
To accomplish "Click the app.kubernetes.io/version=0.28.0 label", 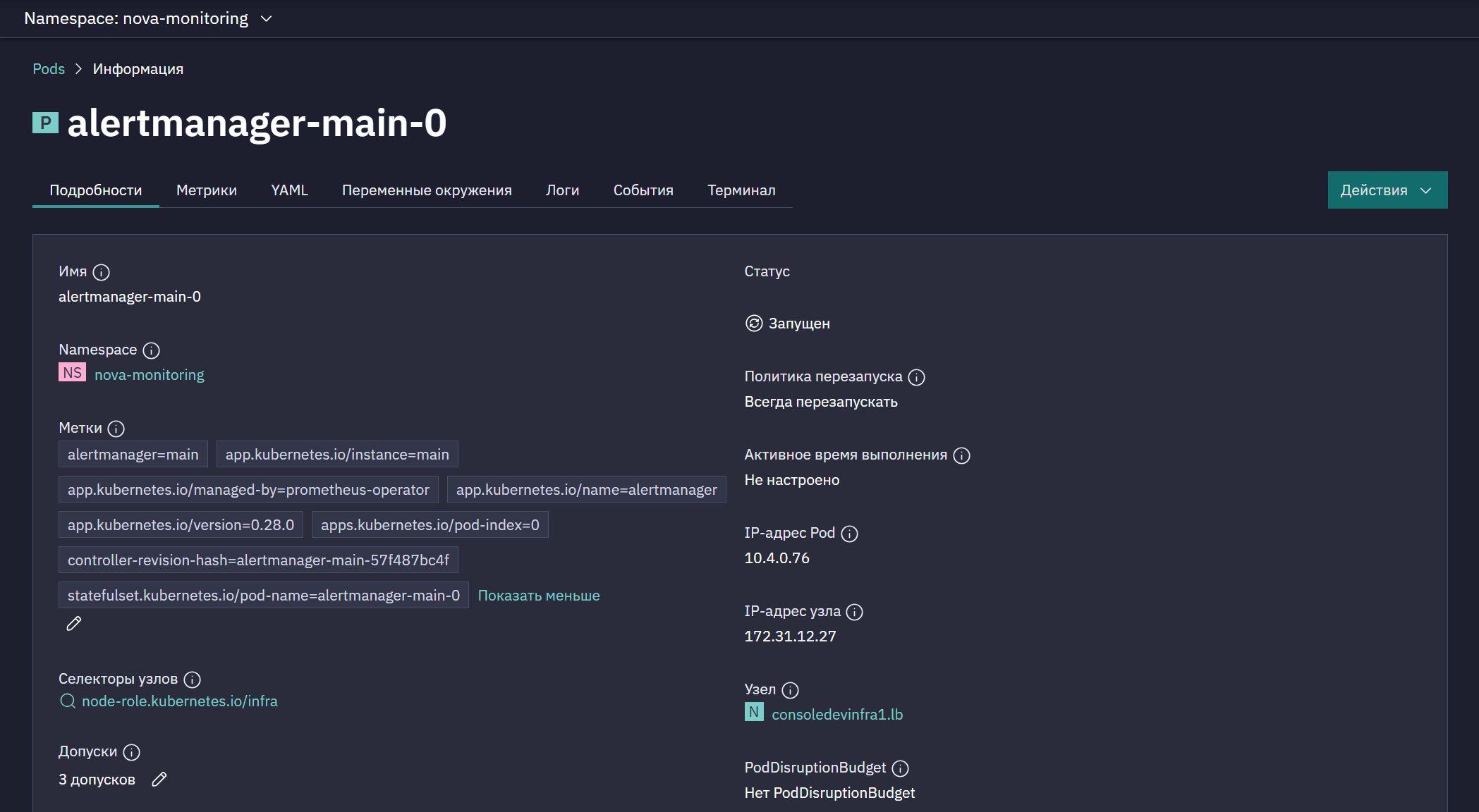I will (181, 525).
